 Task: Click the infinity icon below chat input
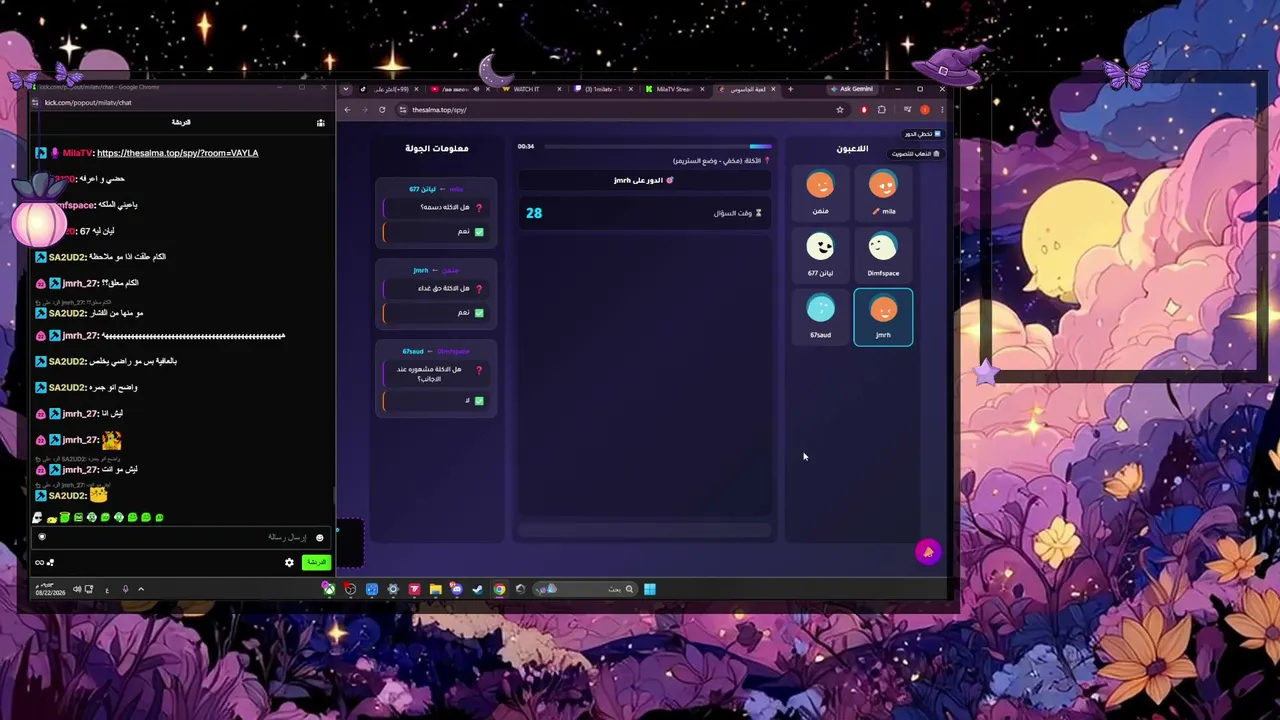click(39, 562)
